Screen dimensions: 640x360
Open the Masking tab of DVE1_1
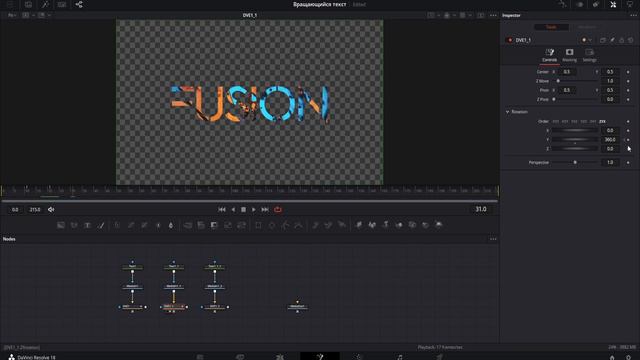point(569,55)
